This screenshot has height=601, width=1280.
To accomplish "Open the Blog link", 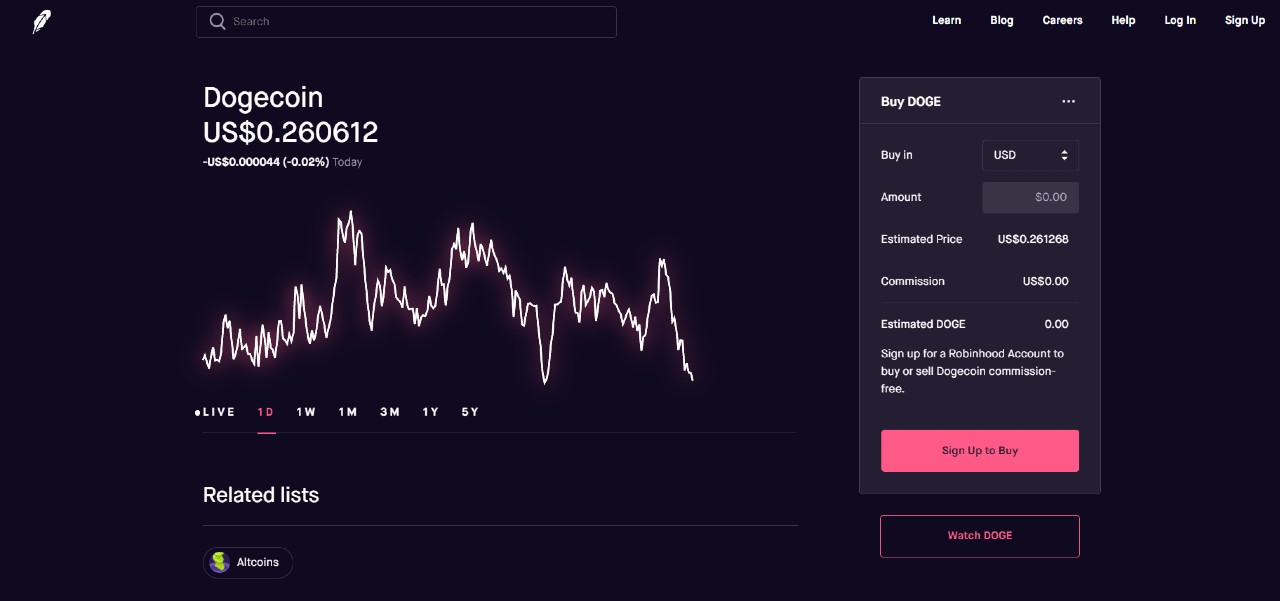I will click(x=1001, y=20).
